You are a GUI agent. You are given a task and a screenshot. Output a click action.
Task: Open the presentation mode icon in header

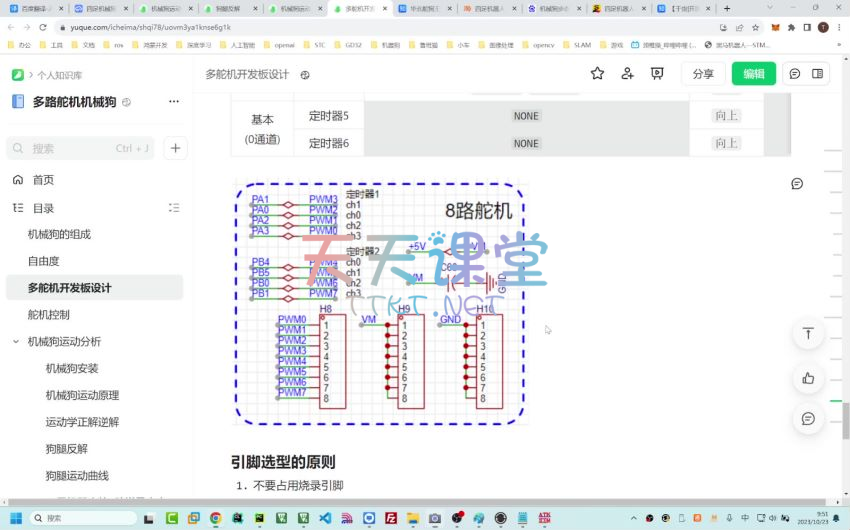click(x=657, y=74)
